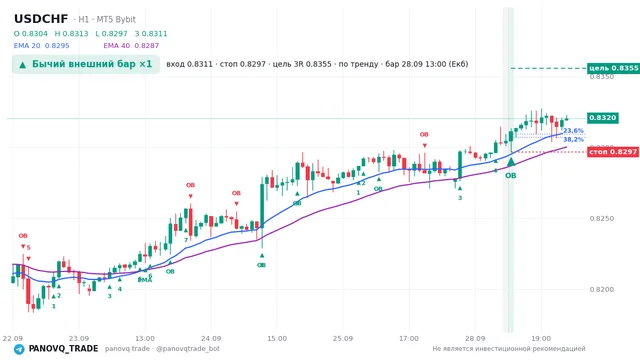The height and width of the screenshot is (360, 640).
Task: Click the 19:00 time axis label
Action: point(541,338)
